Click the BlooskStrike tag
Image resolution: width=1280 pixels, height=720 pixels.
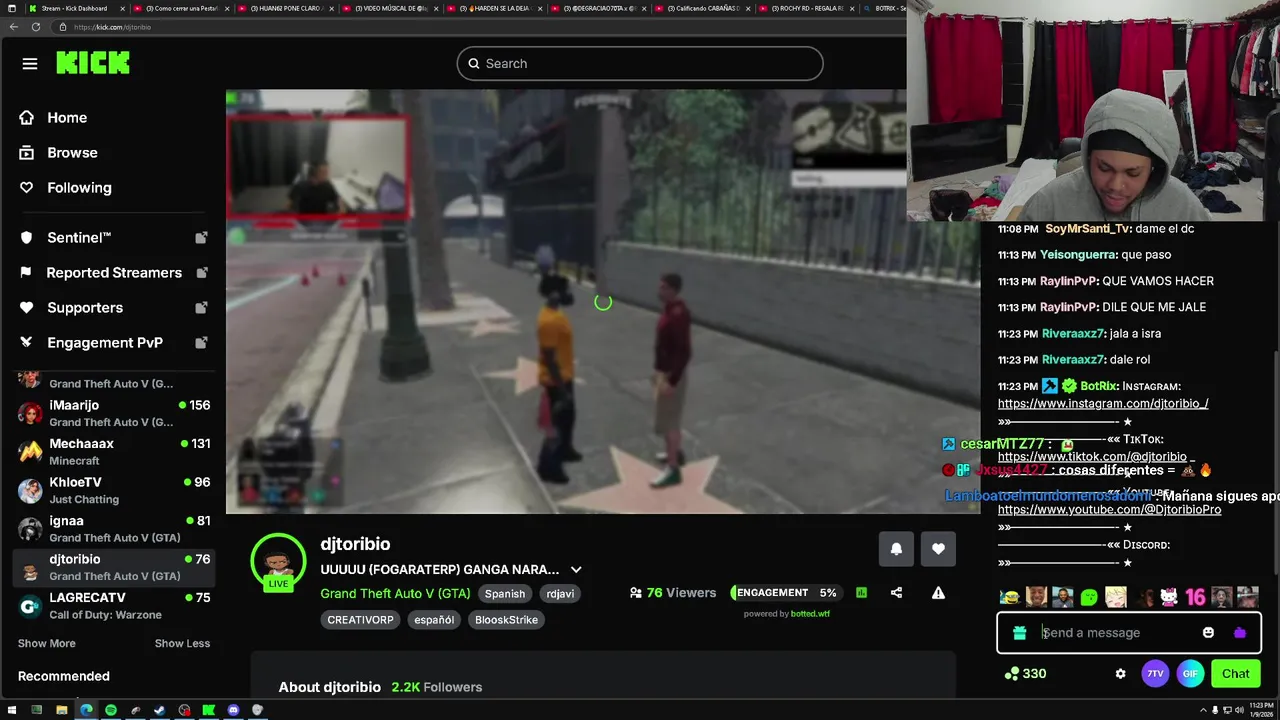(506, 620)
